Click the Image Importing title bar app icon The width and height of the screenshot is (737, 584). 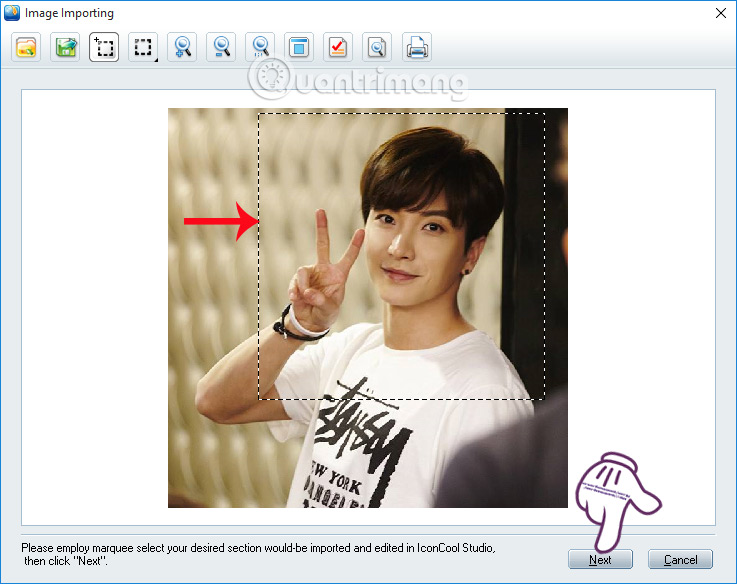click(12, 13)
